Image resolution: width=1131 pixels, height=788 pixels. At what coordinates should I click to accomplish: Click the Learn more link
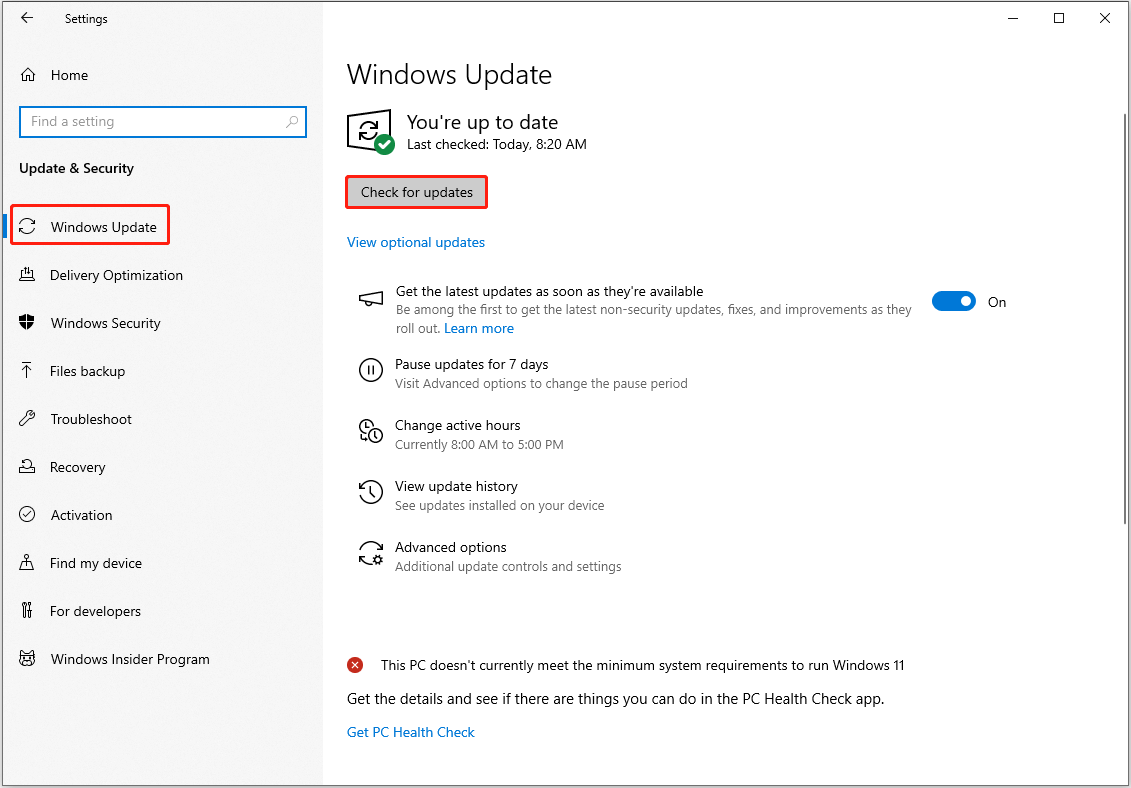[x=479, y=328]
